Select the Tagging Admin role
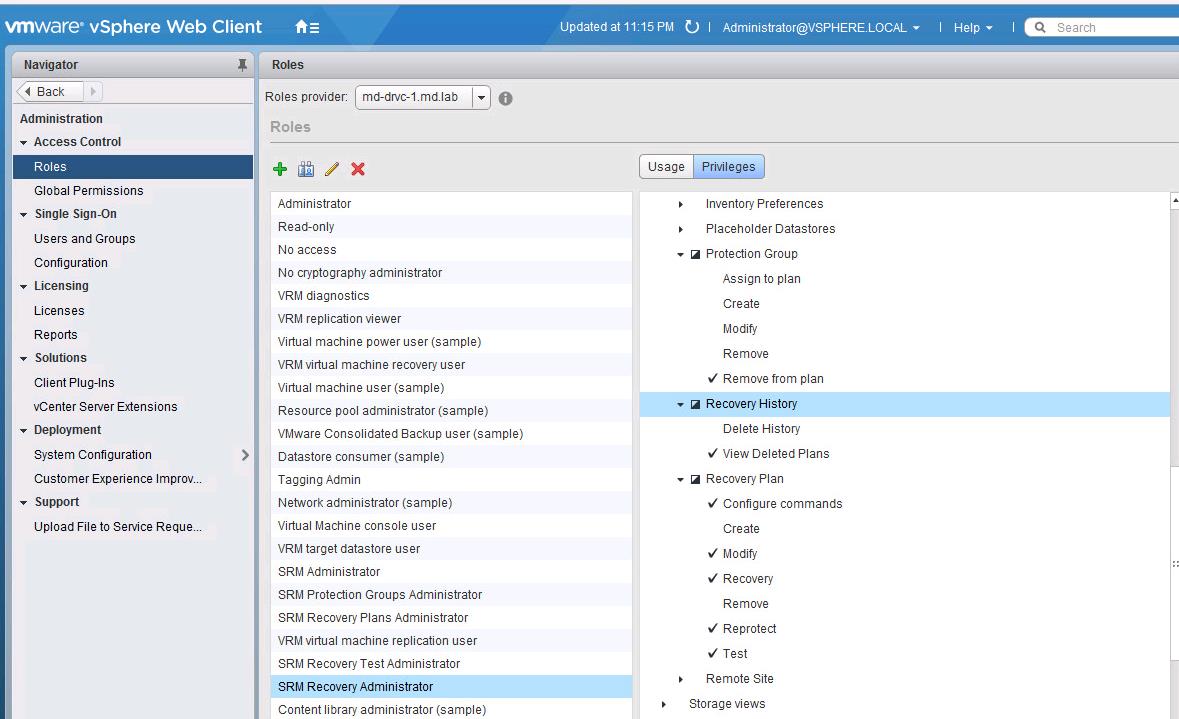 (451, 480)
